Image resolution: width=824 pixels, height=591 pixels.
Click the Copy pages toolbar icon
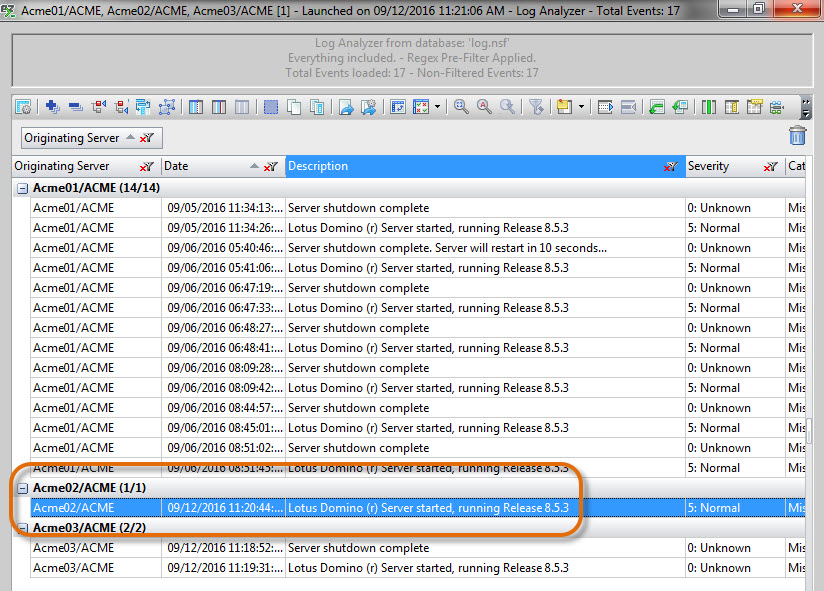click(x=294, y=107)
